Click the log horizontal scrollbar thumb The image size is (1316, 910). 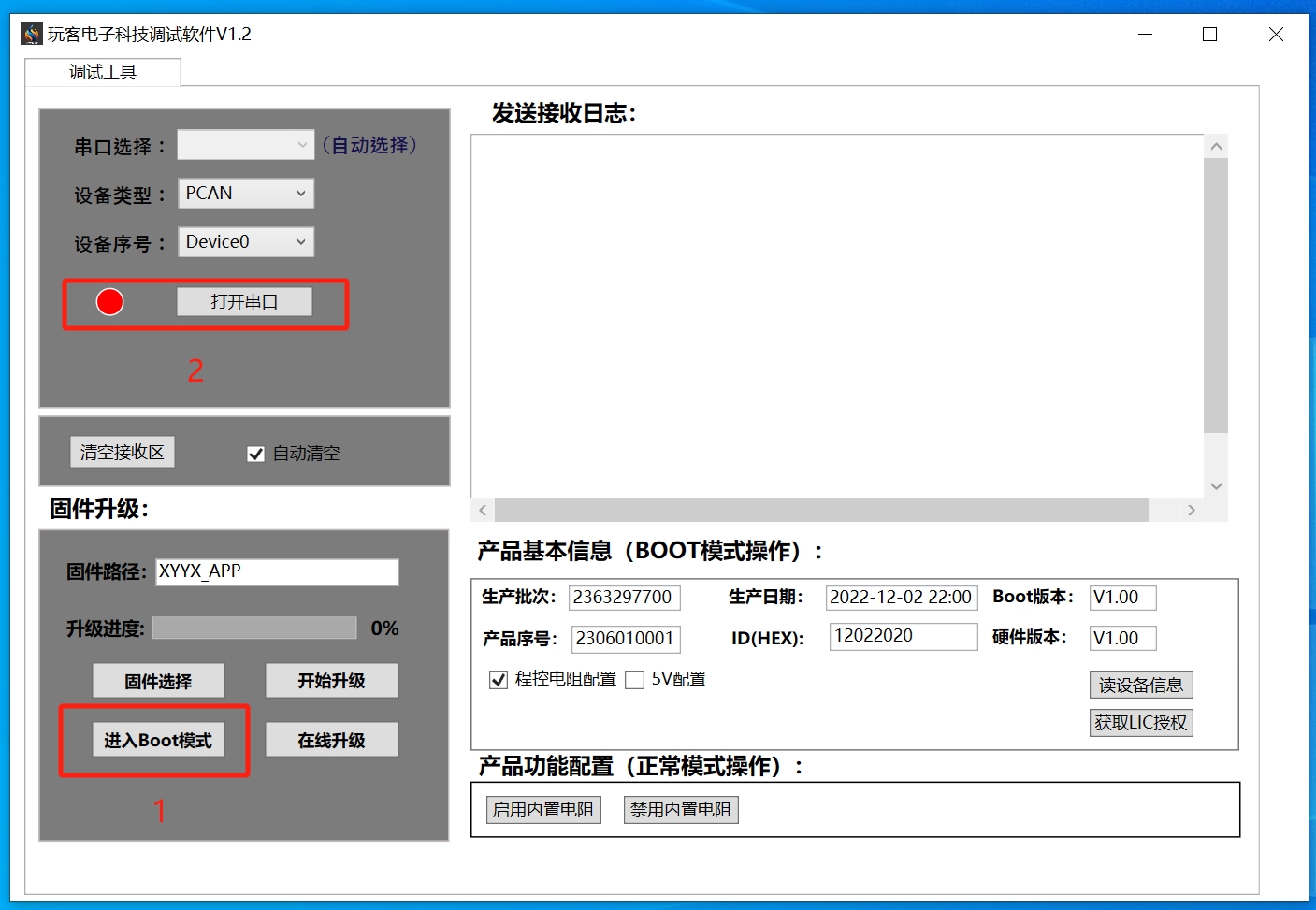pyautogui.click(x=821, y=510)
